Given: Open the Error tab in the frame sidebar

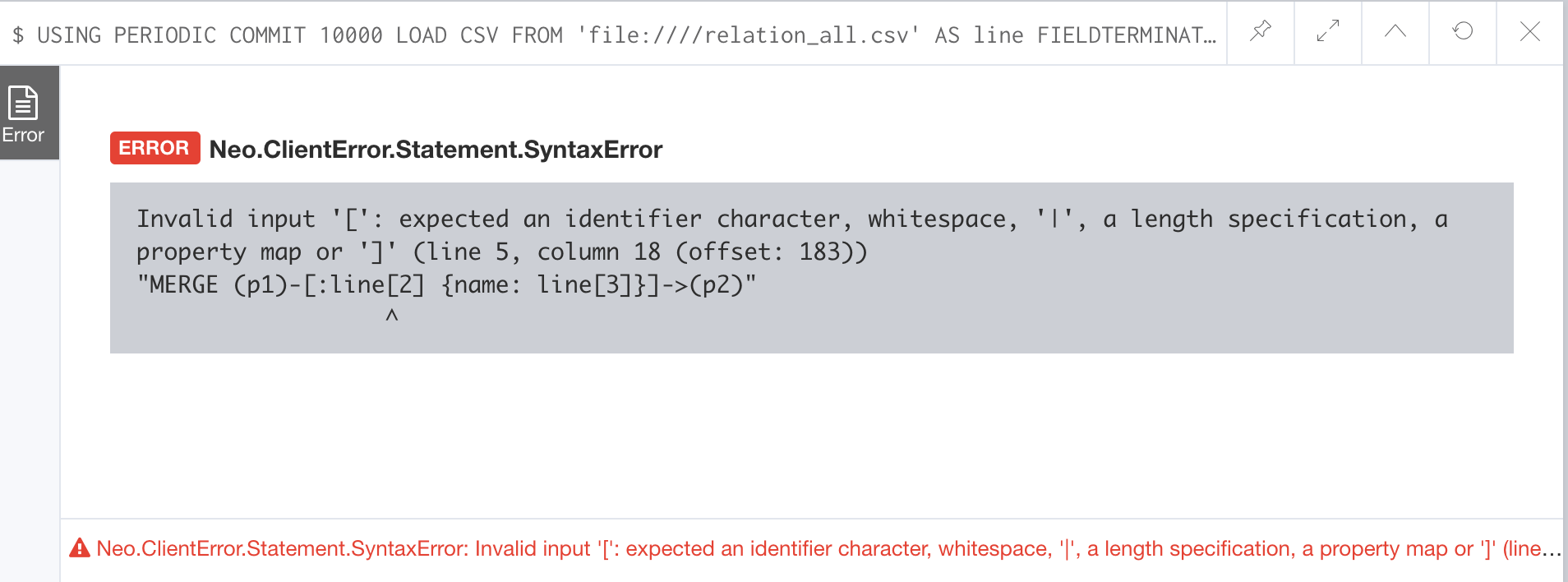Looking at the screenshot, I should click(24, 113).
